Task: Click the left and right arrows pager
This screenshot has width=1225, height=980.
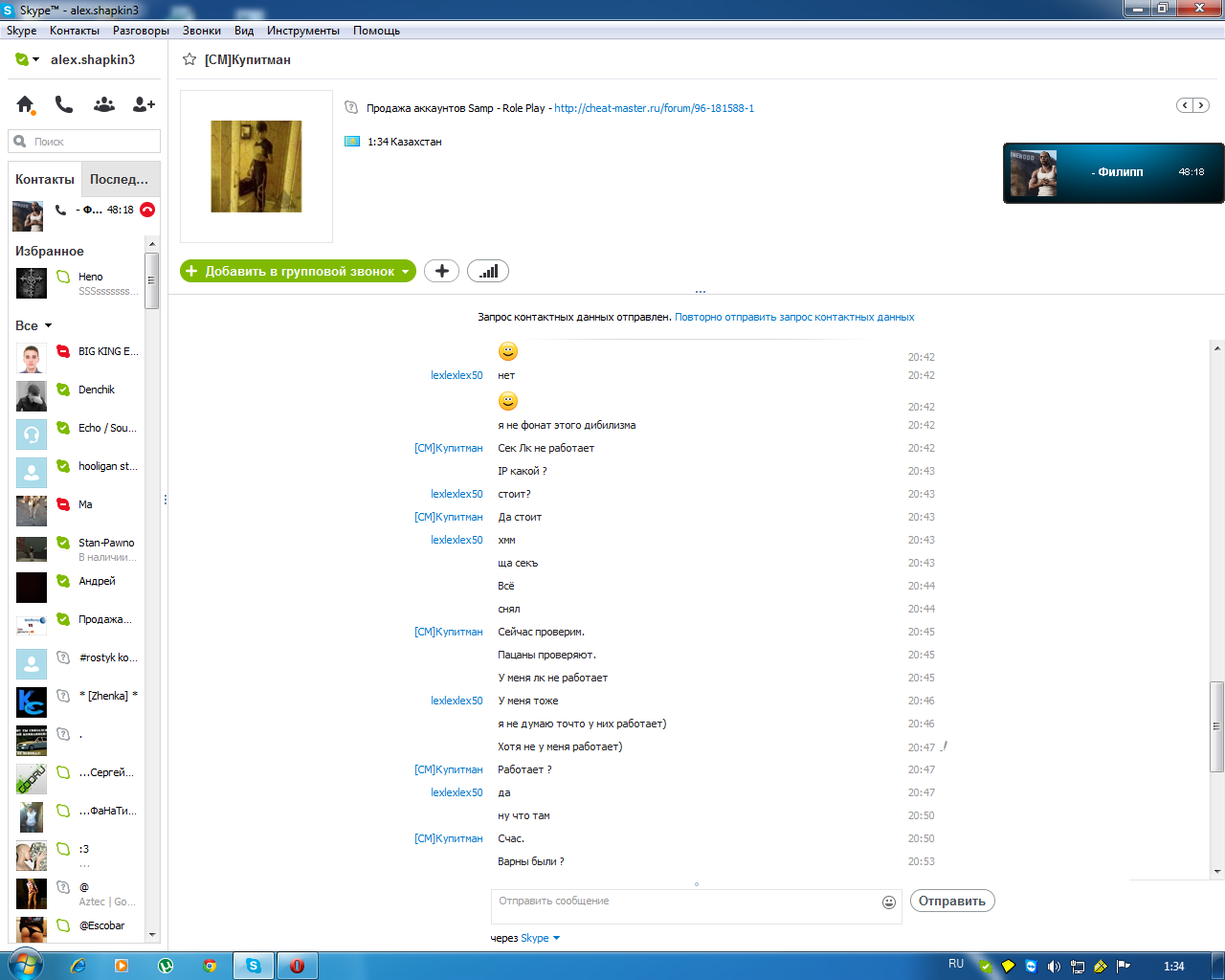Action: (x=1192, y=105)
